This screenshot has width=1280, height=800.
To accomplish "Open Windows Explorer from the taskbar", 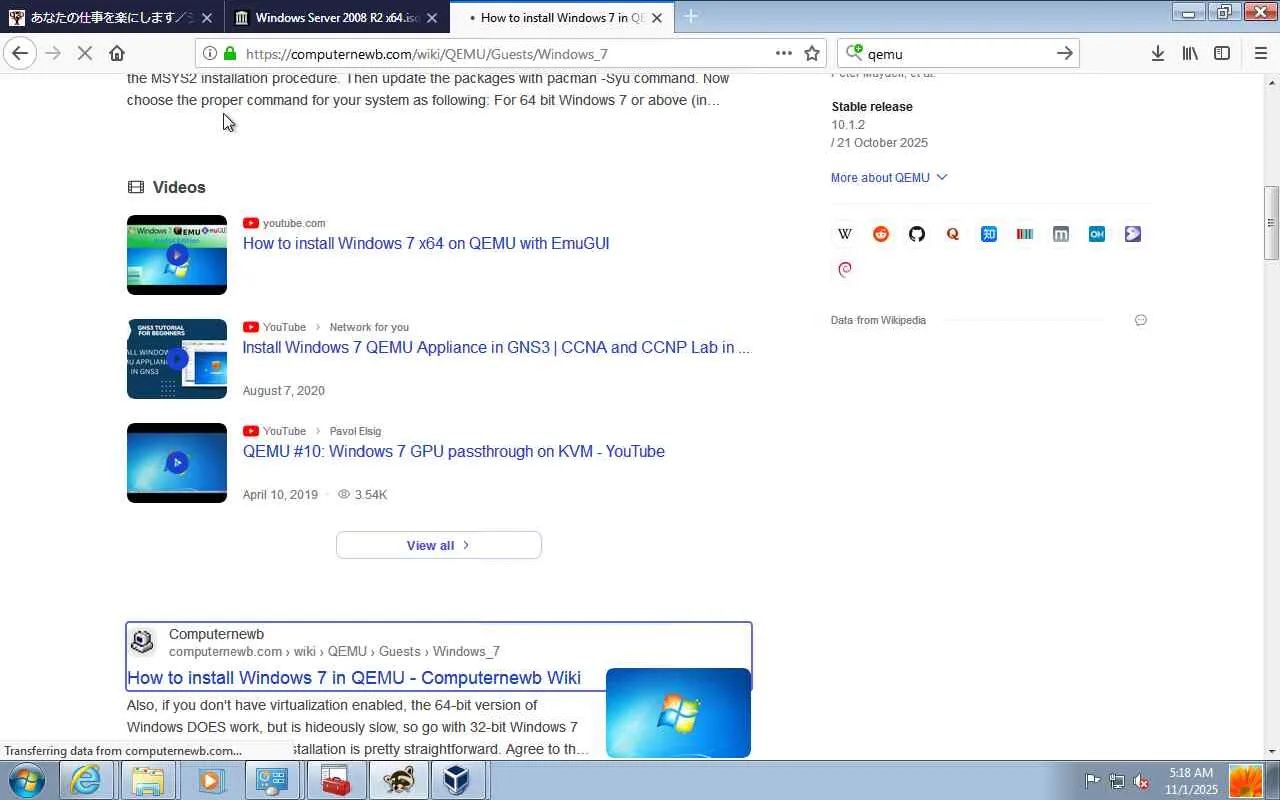I will [x=148, y=780].
